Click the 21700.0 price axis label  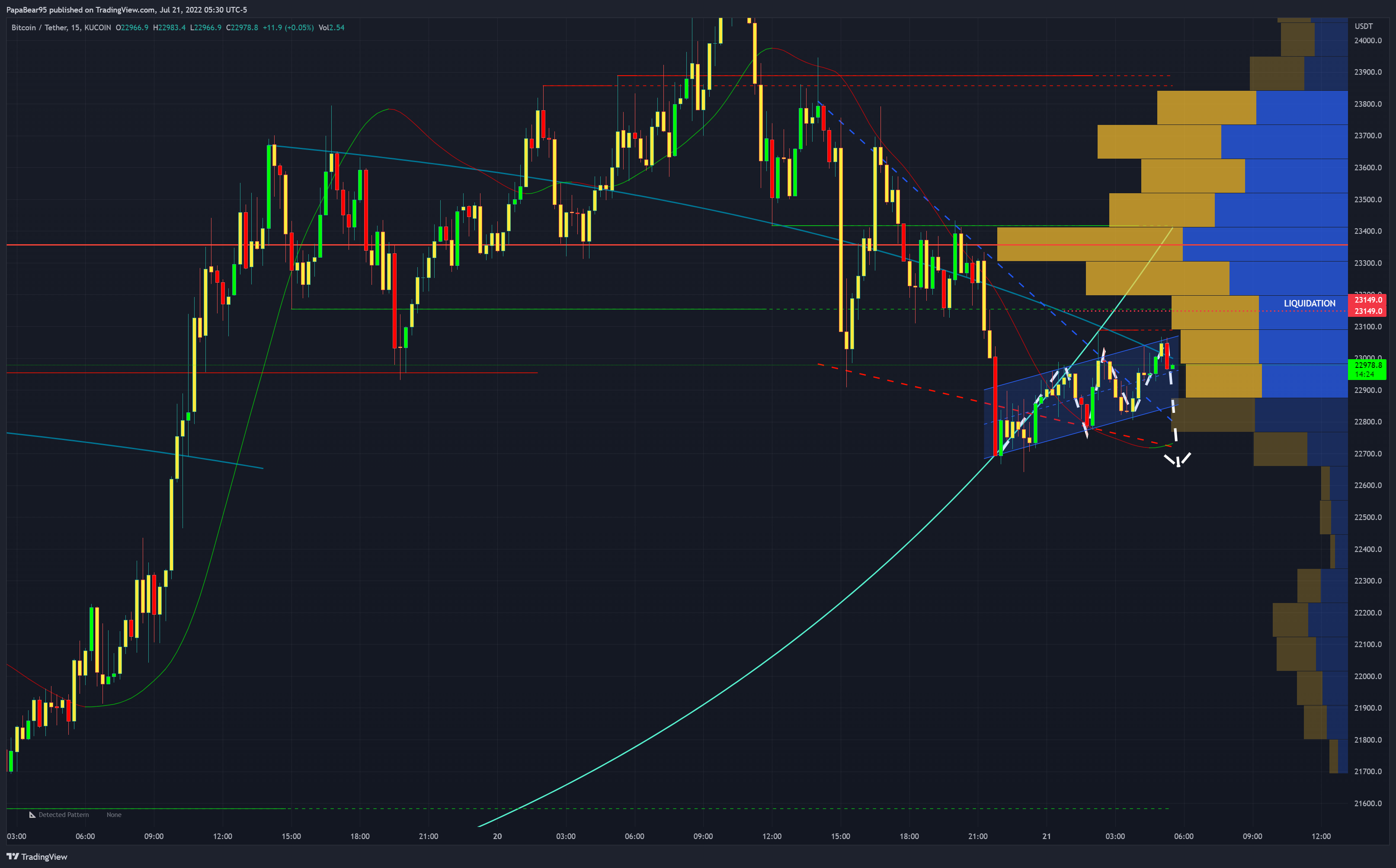[x=1368, y=772]
